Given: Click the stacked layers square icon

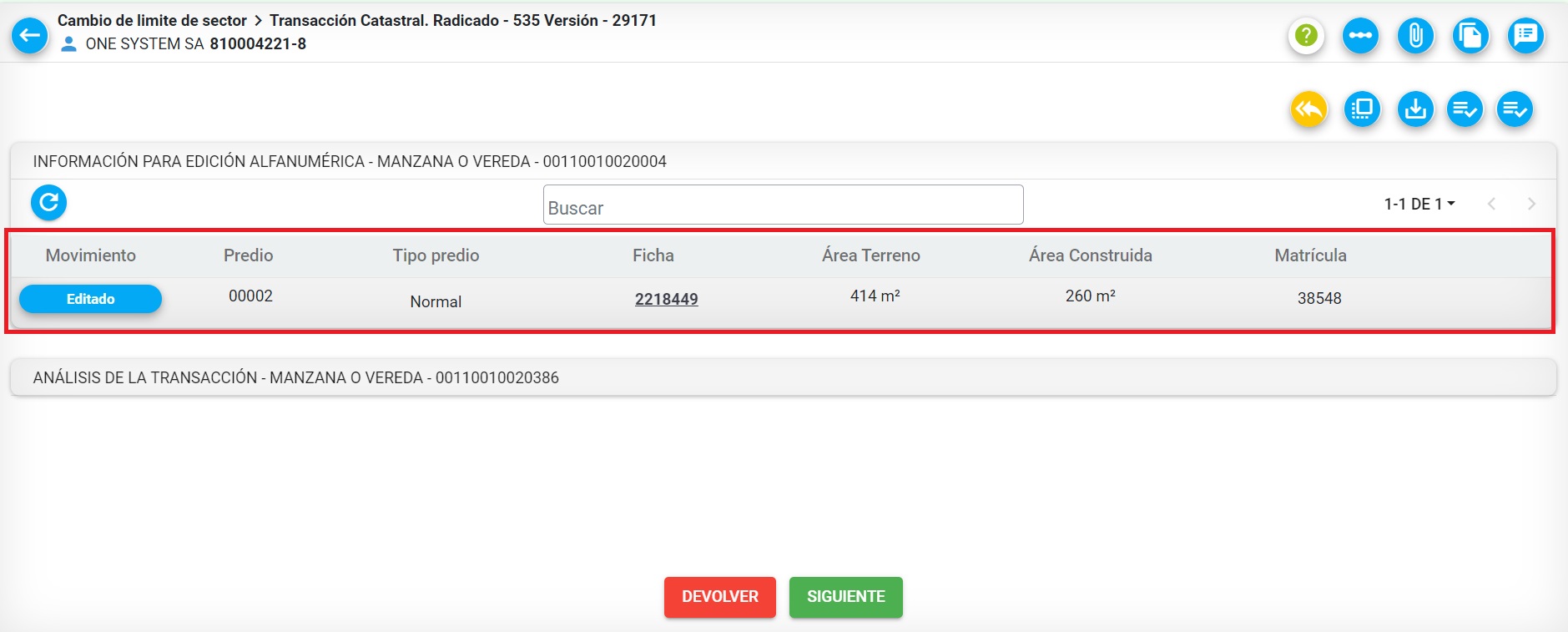Looking at the screenshot, I should tap(1362, 109).
